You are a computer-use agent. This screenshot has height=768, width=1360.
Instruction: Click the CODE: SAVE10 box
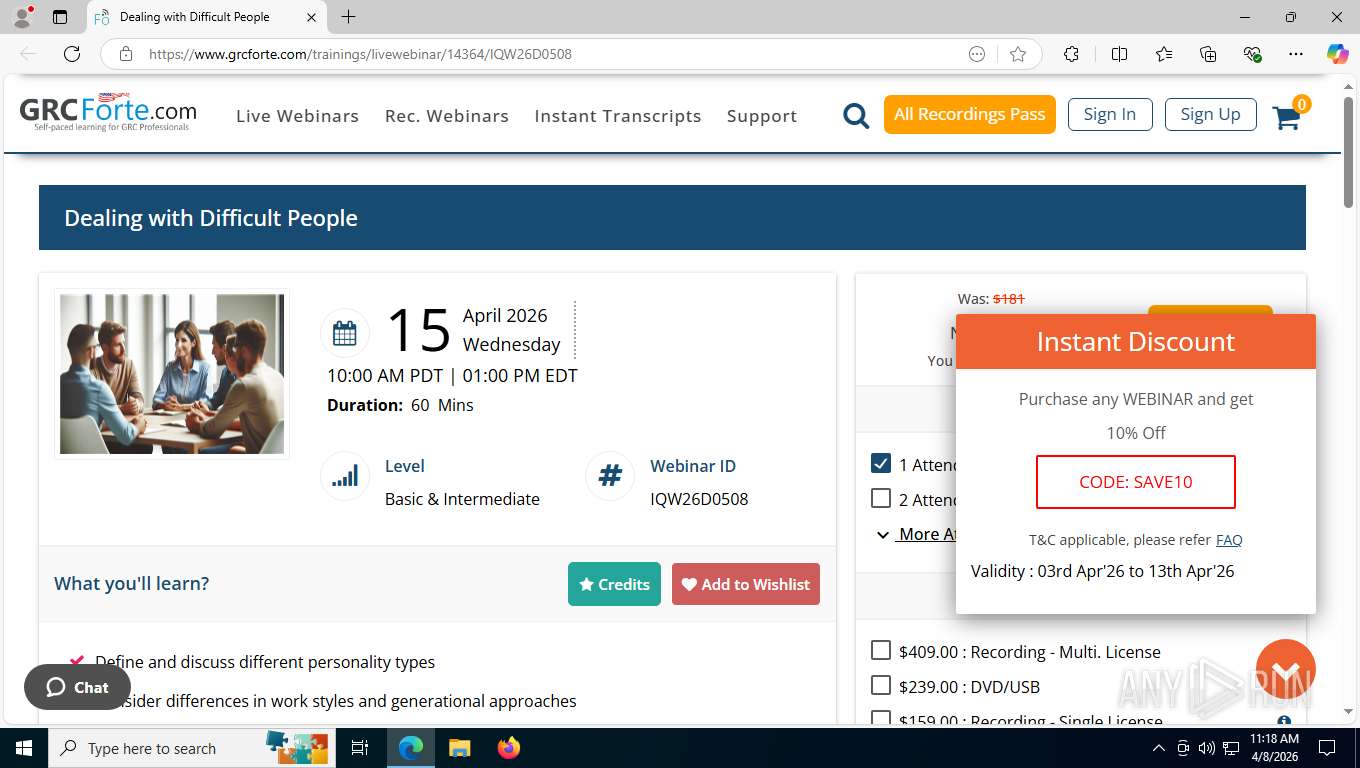tap(1136, 482)
